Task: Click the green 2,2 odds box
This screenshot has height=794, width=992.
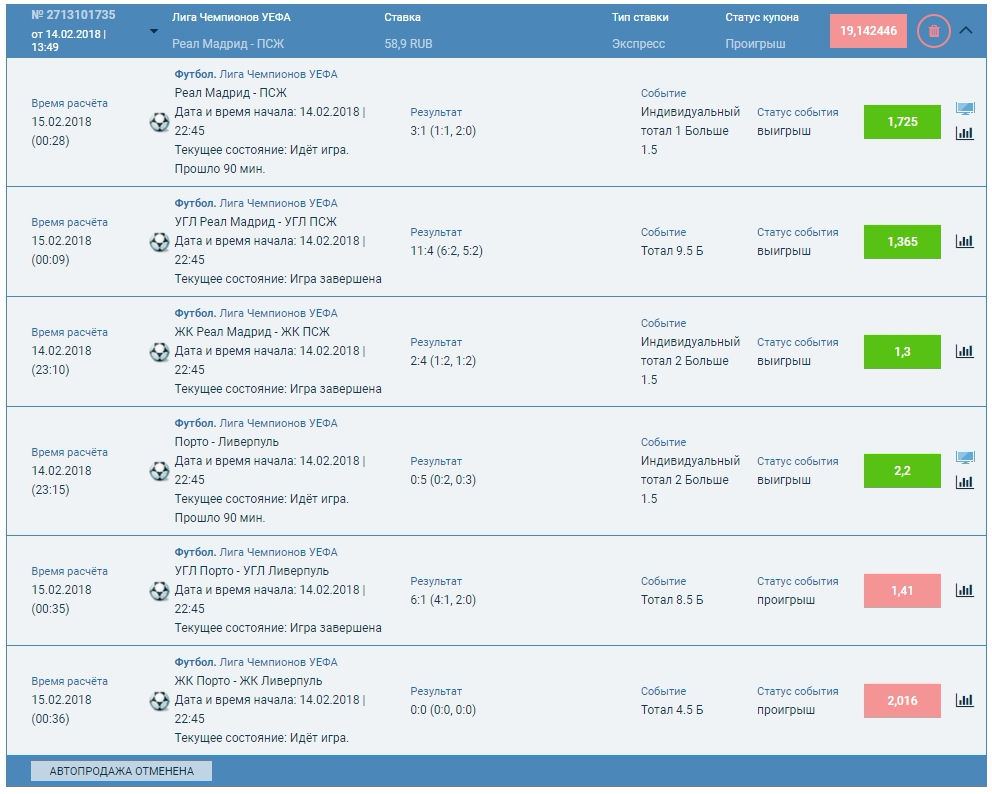Action: [x=901, y=471]
